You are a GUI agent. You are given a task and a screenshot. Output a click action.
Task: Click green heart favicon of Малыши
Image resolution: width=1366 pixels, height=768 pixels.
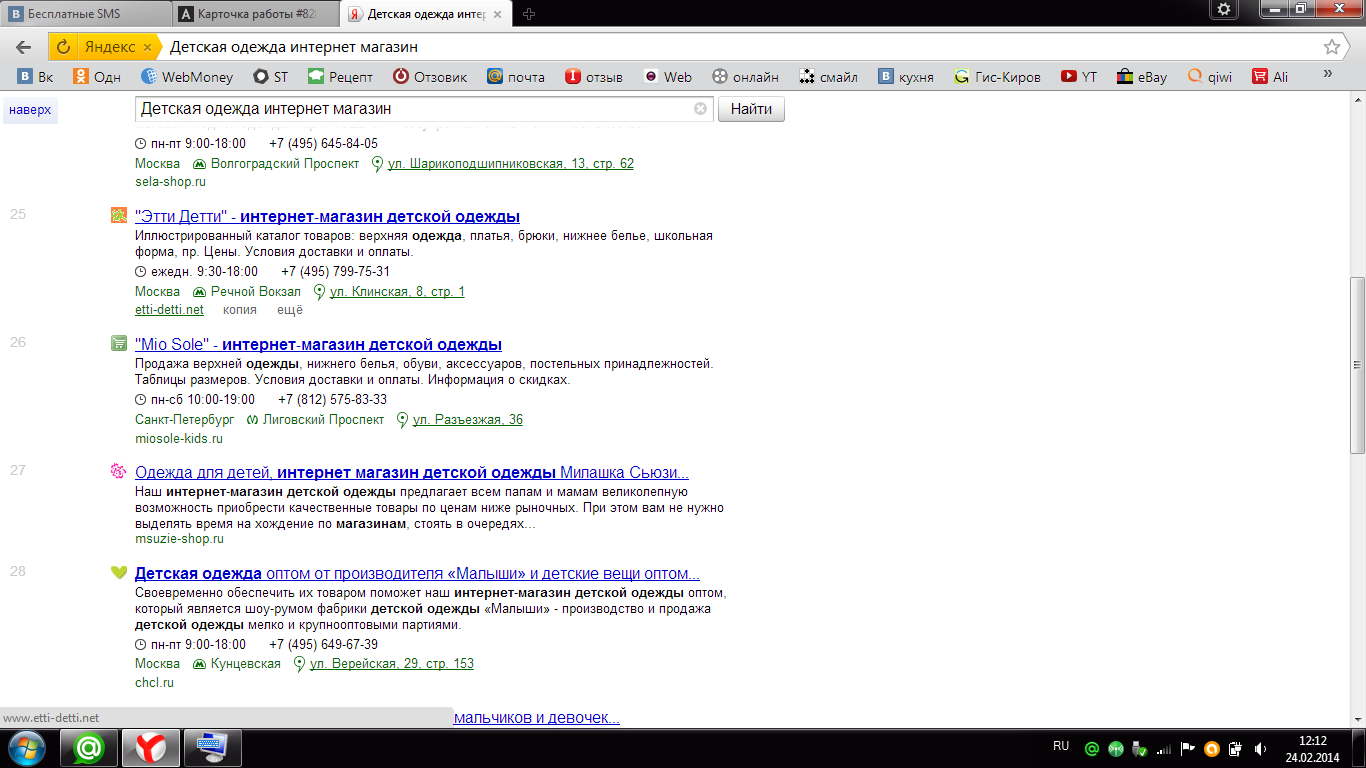point(119,573)
